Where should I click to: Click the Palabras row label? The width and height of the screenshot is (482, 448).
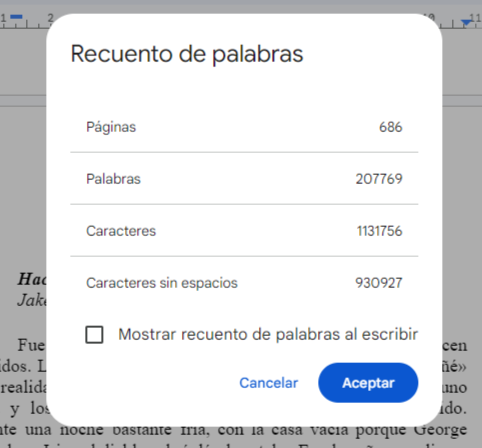point(113,179)
